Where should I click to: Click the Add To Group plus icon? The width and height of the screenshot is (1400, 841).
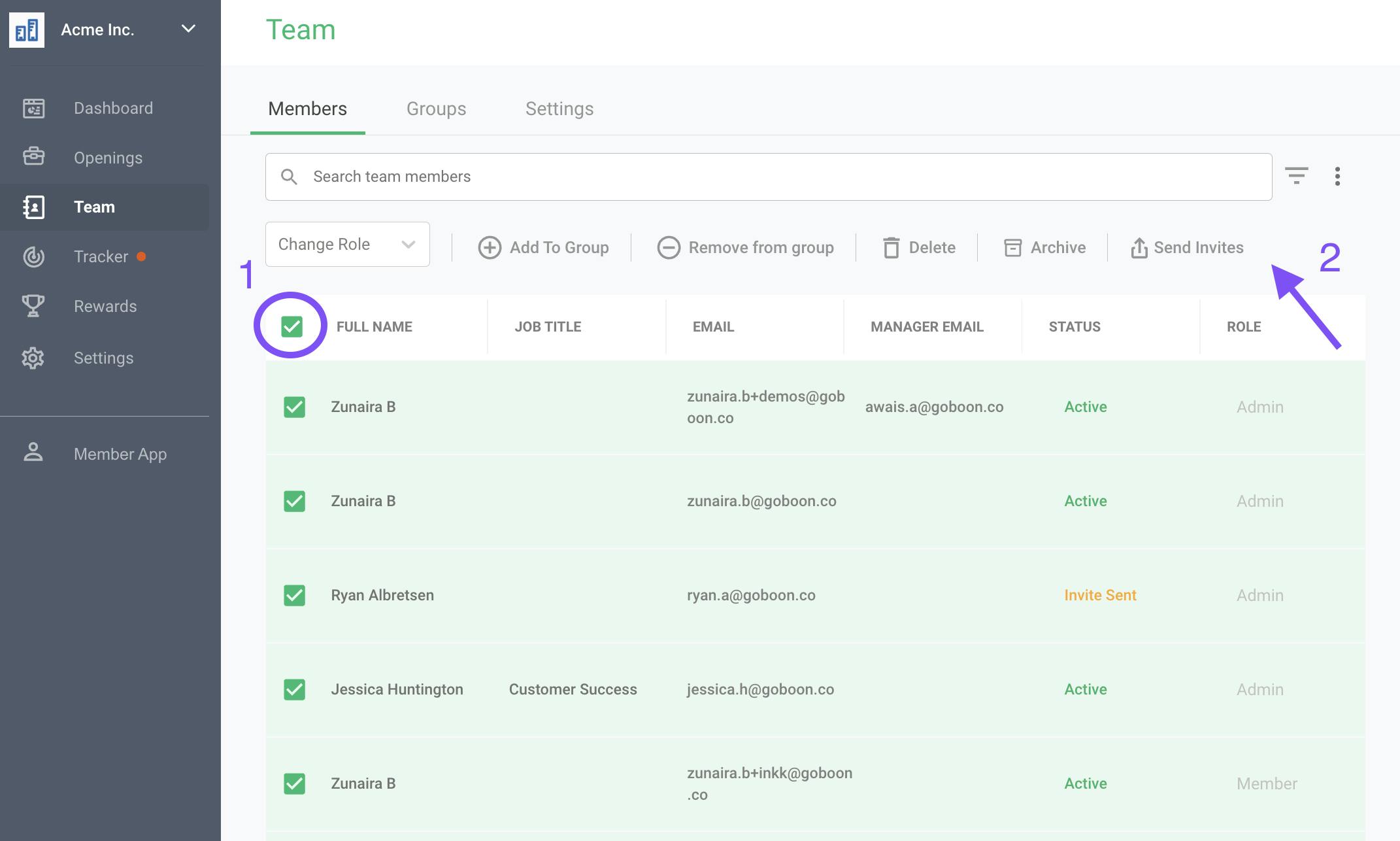coord(490,248)
